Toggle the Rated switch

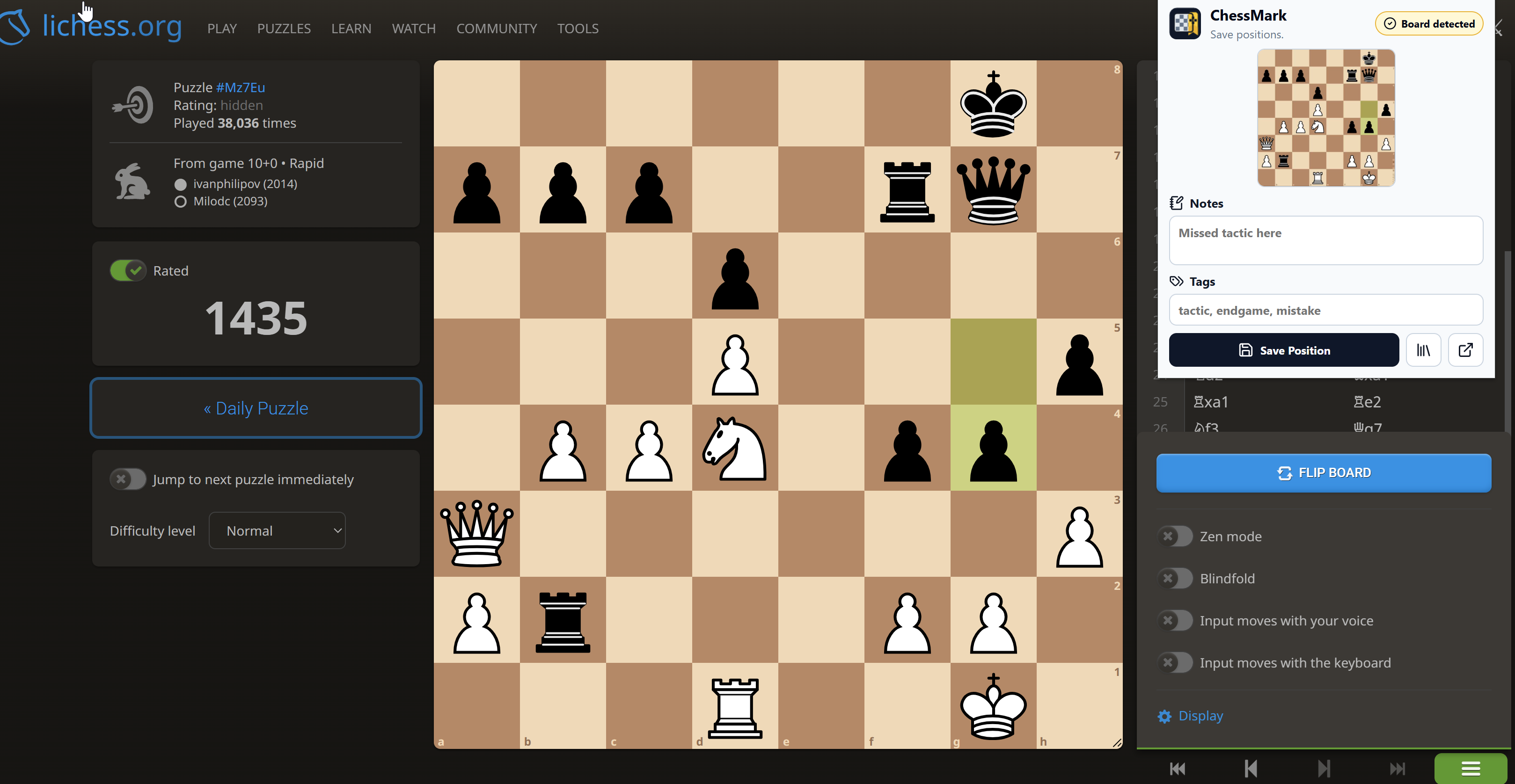[x=128, y=270]
